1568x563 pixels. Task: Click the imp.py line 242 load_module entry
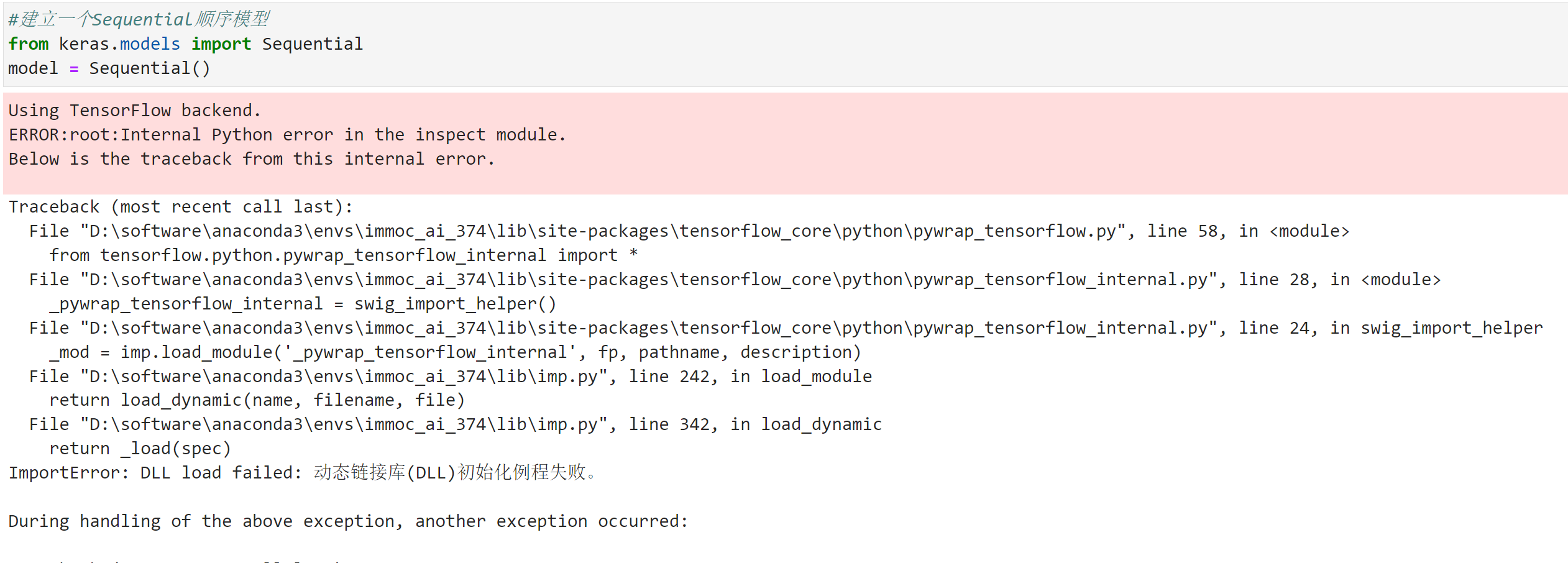coord(450,377)
